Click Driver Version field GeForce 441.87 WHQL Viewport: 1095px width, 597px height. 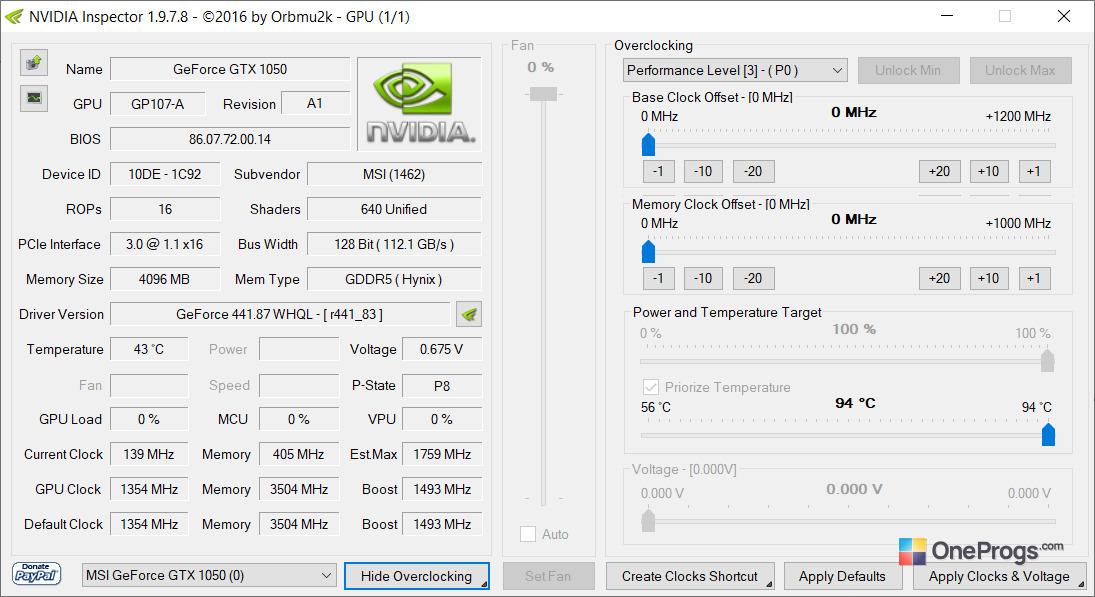tap(280, 314)
